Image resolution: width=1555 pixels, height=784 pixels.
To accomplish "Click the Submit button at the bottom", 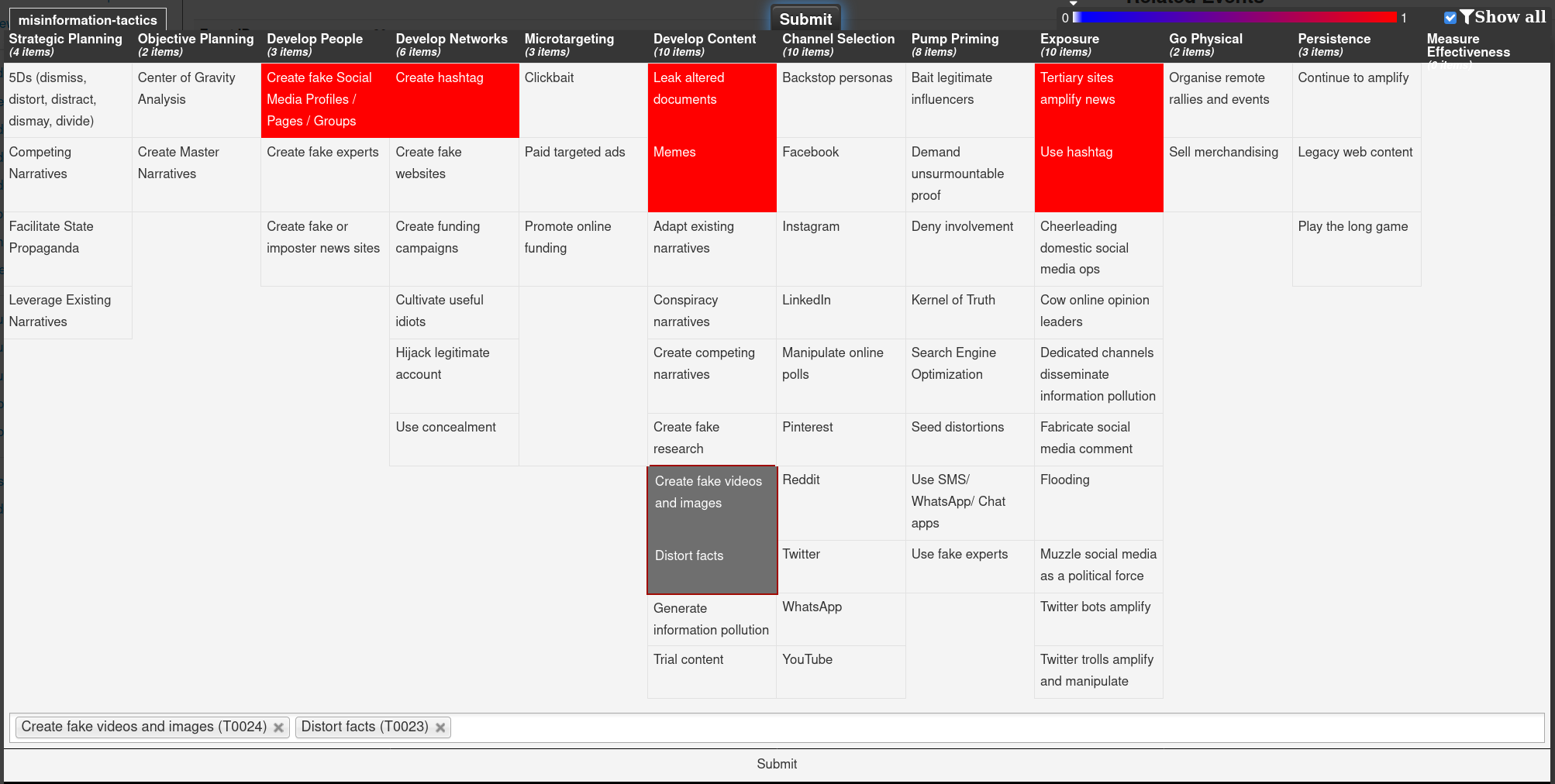I will [776, 764].
